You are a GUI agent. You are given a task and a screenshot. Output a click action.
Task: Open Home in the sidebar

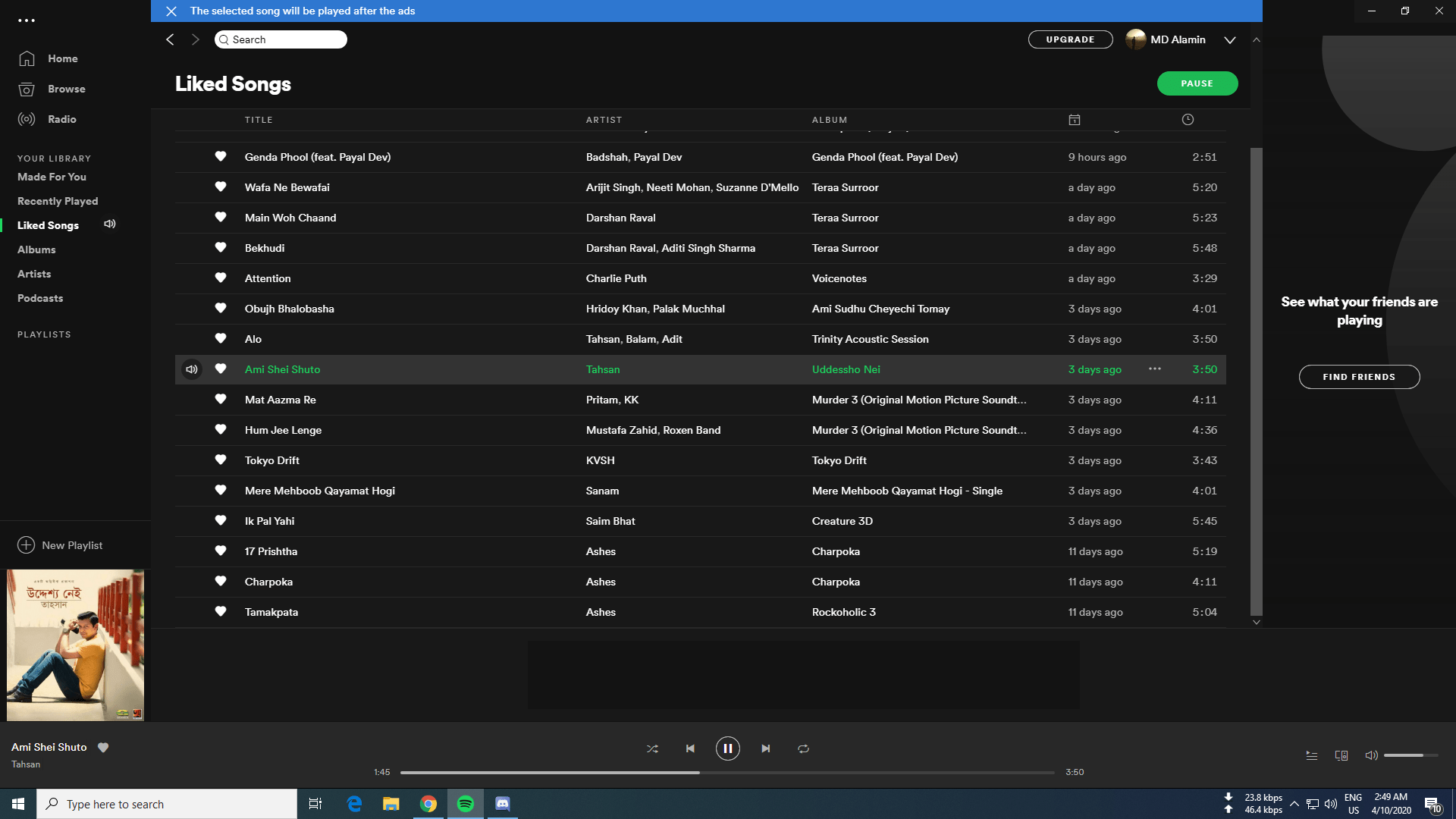[x=49, y=58]
